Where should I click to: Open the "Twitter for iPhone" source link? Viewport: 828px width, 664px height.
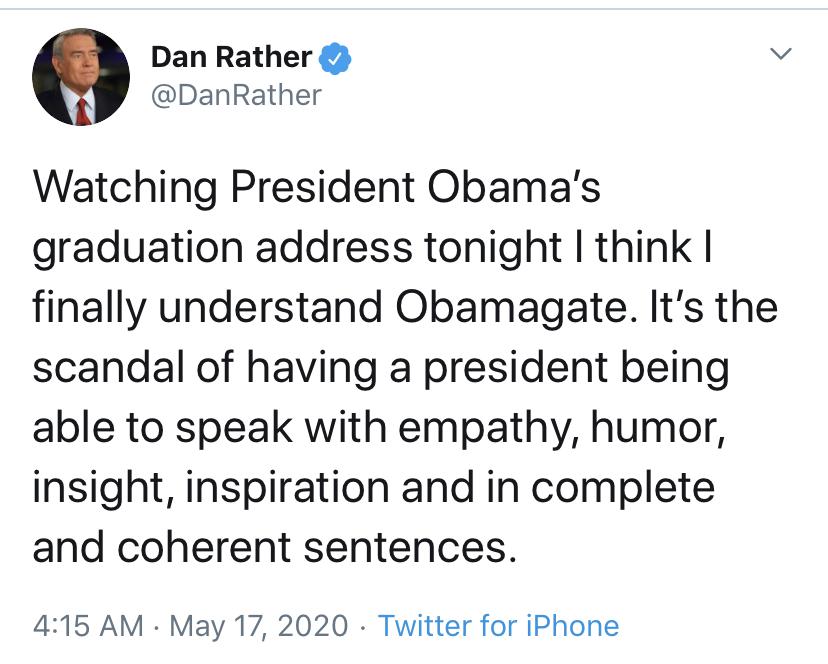pyautogui.click(x=499, y=626)
